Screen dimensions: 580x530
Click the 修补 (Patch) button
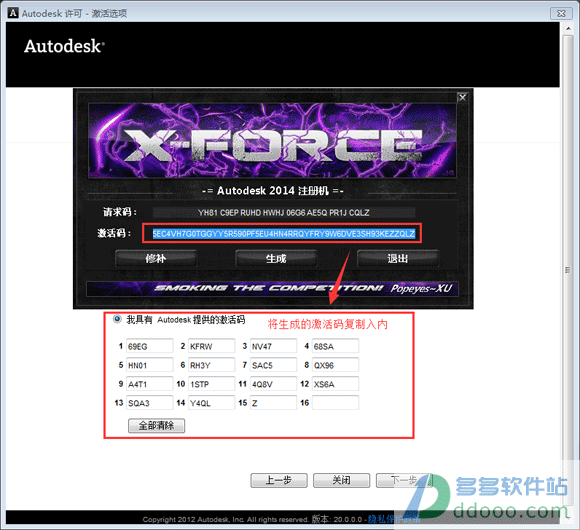[x=156, y=258]
